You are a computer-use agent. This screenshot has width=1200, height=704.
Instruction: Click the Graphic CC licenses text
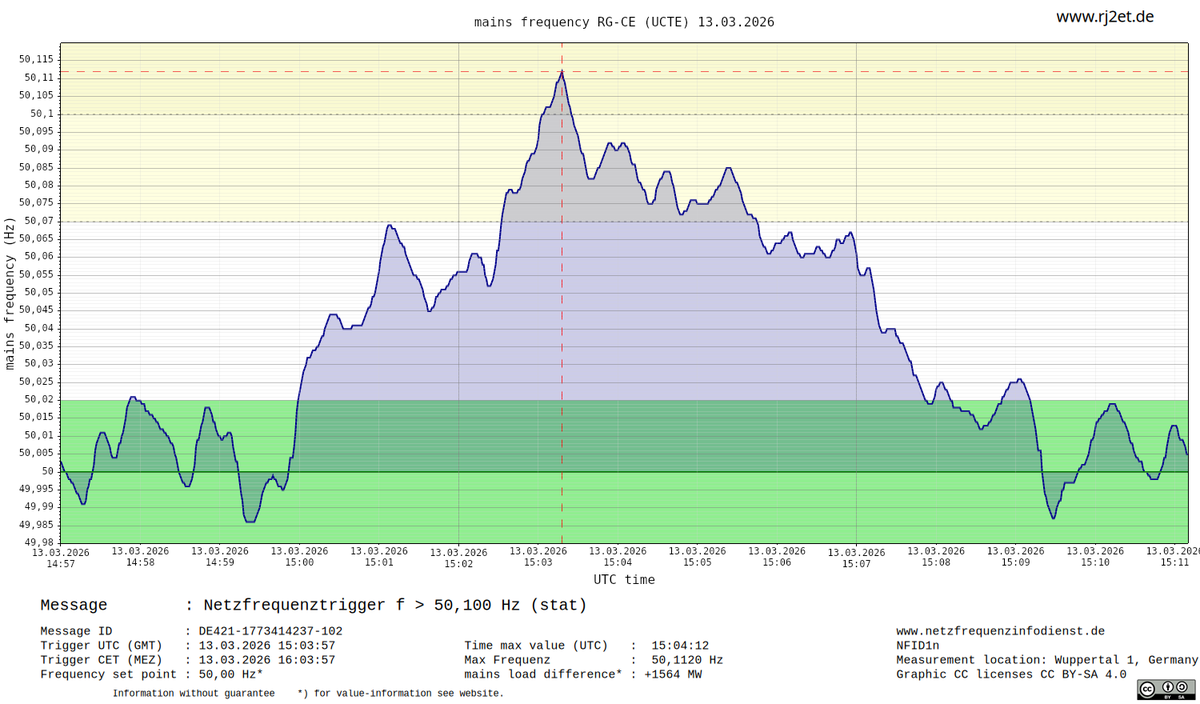pos(1011,674)
